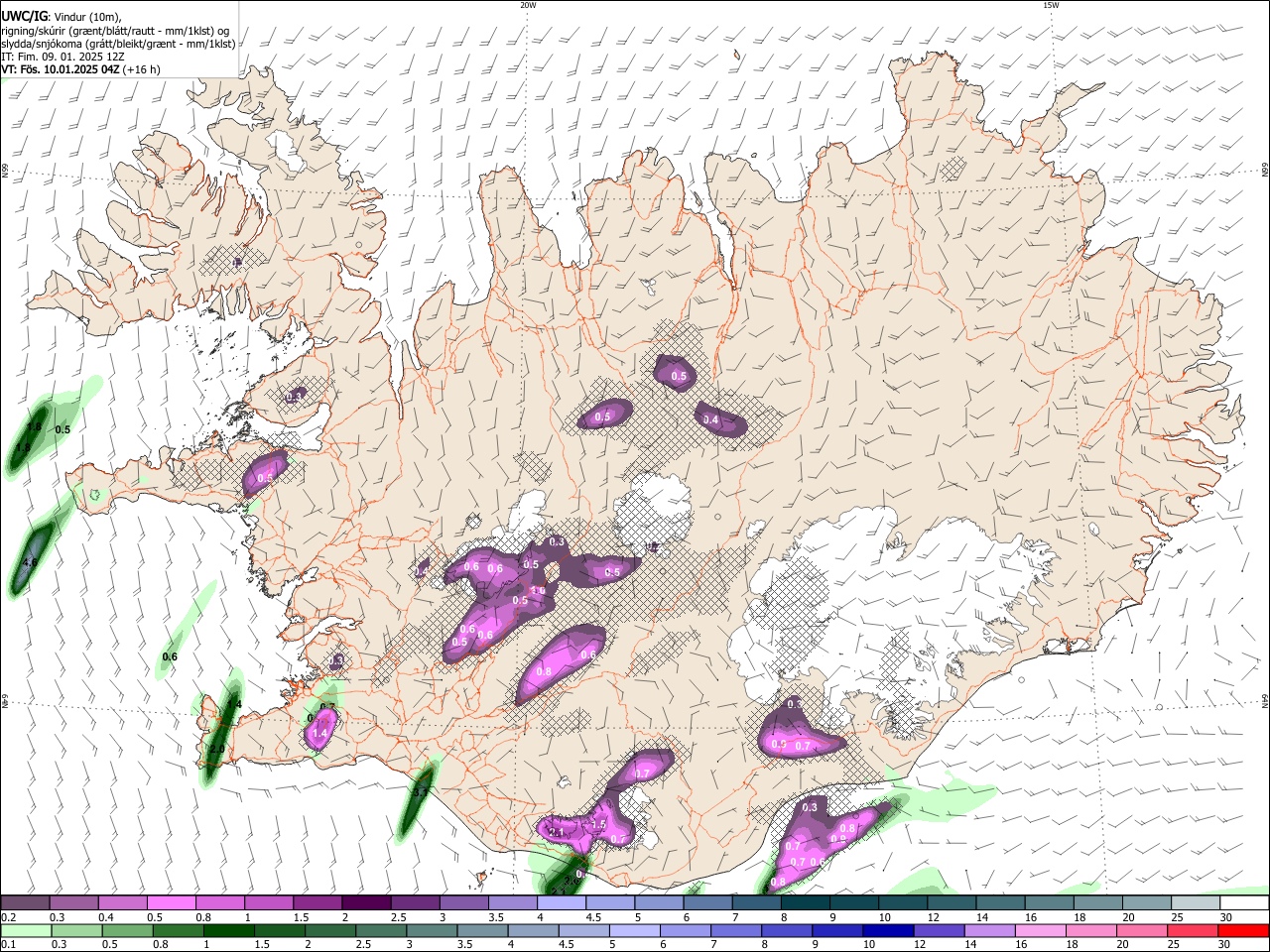Screen dimensions: 1270x952
Task: Click the 0.2 dark mauve swatch, top legend row
Action: [25, 903]
